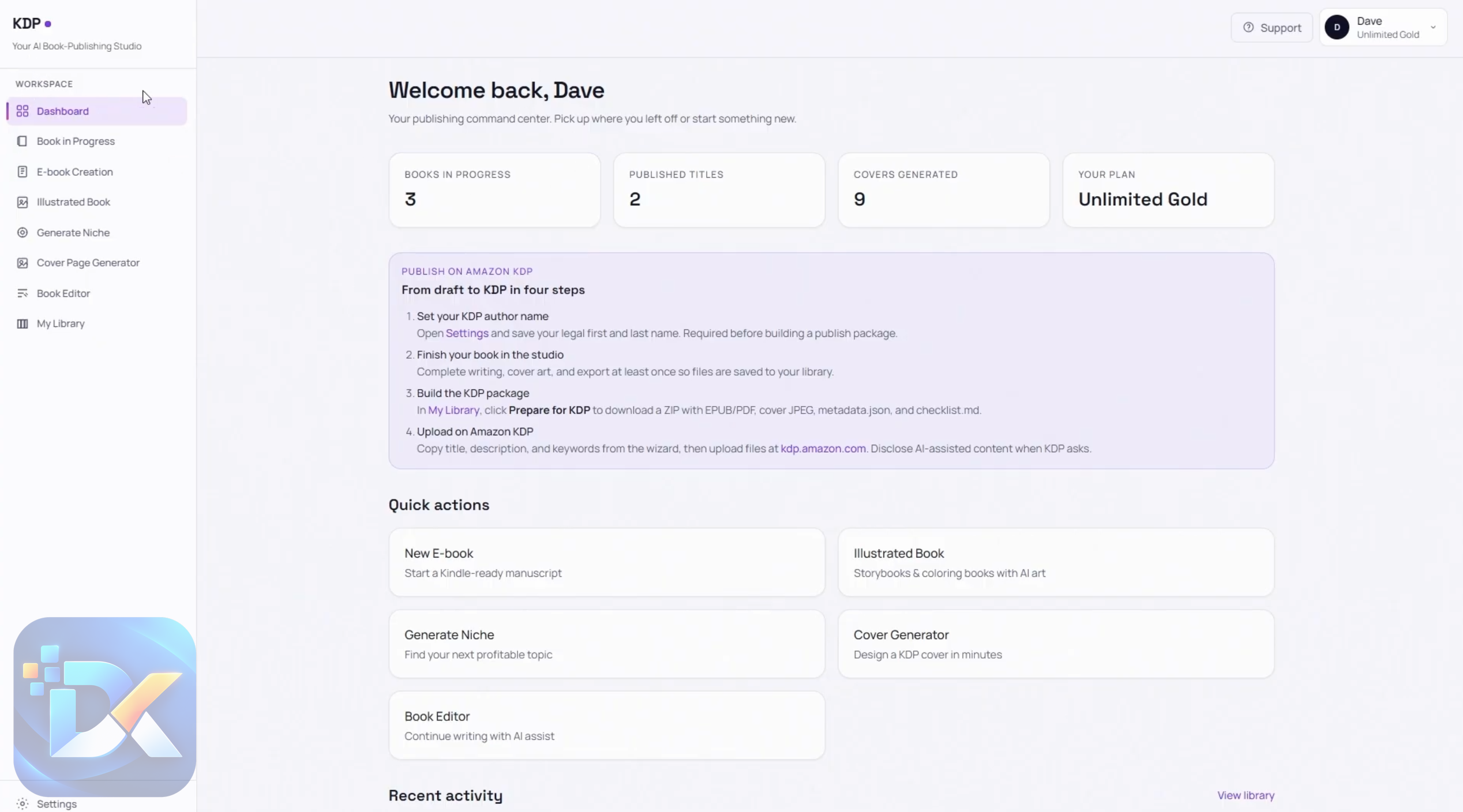The width and height of the screenshot is (1463, 812).
Task: Click the bold Prepare for KDP text
Action: [549, 410]
